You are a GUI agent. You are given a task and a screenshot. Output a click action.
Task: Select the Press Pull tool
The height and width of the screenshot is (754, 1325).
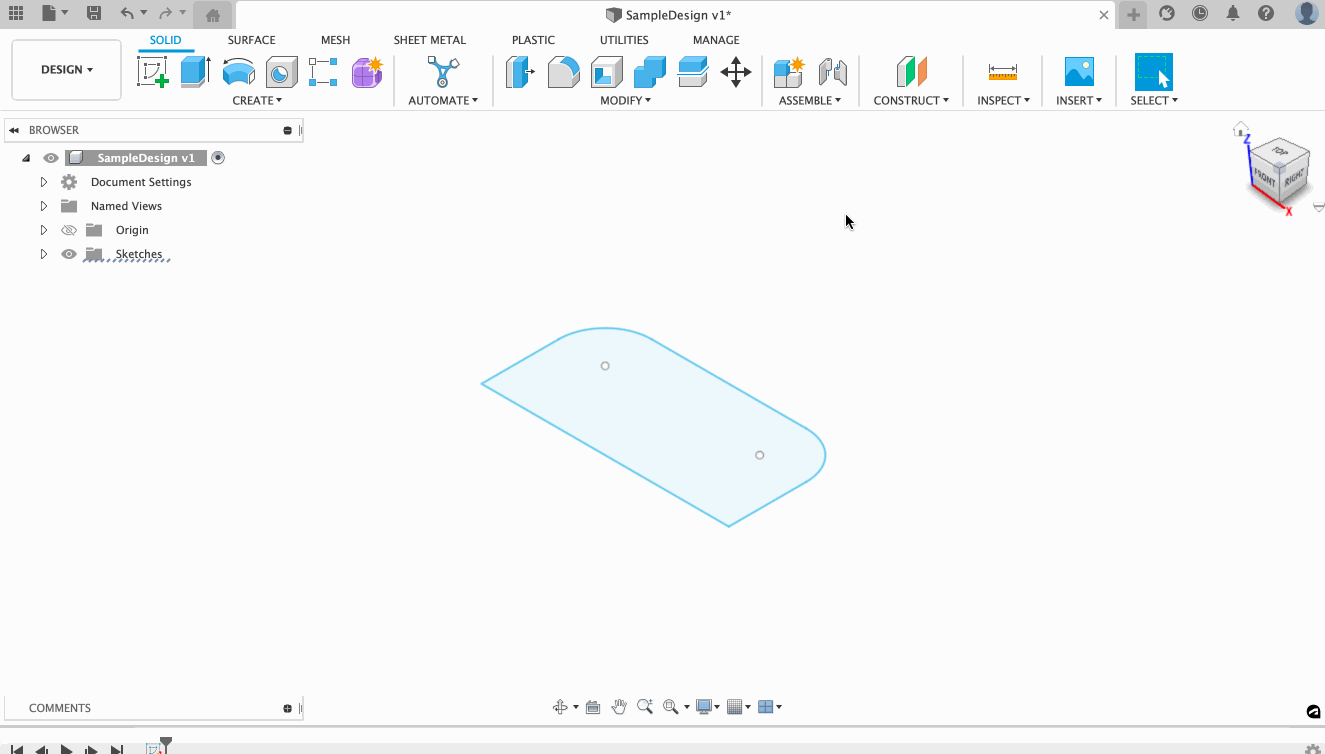[x=520, y=72]
